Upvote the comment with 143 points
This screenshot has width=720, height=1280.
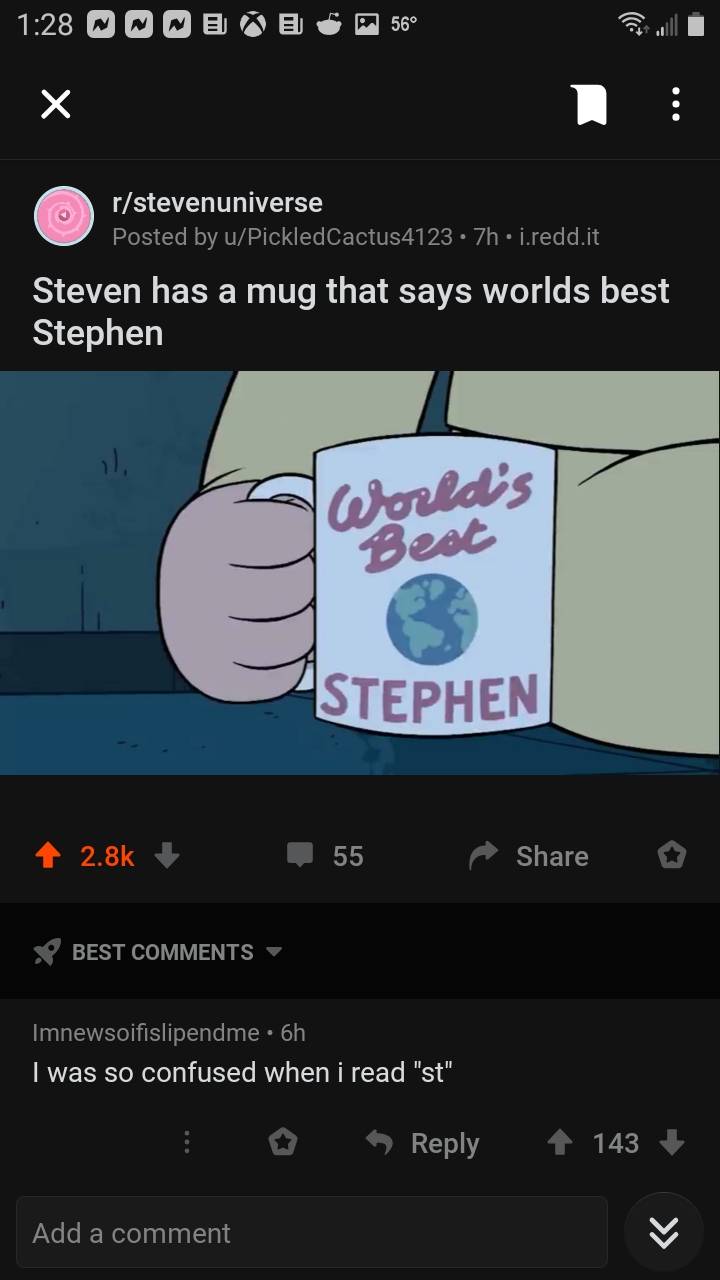pos(560,1142)
